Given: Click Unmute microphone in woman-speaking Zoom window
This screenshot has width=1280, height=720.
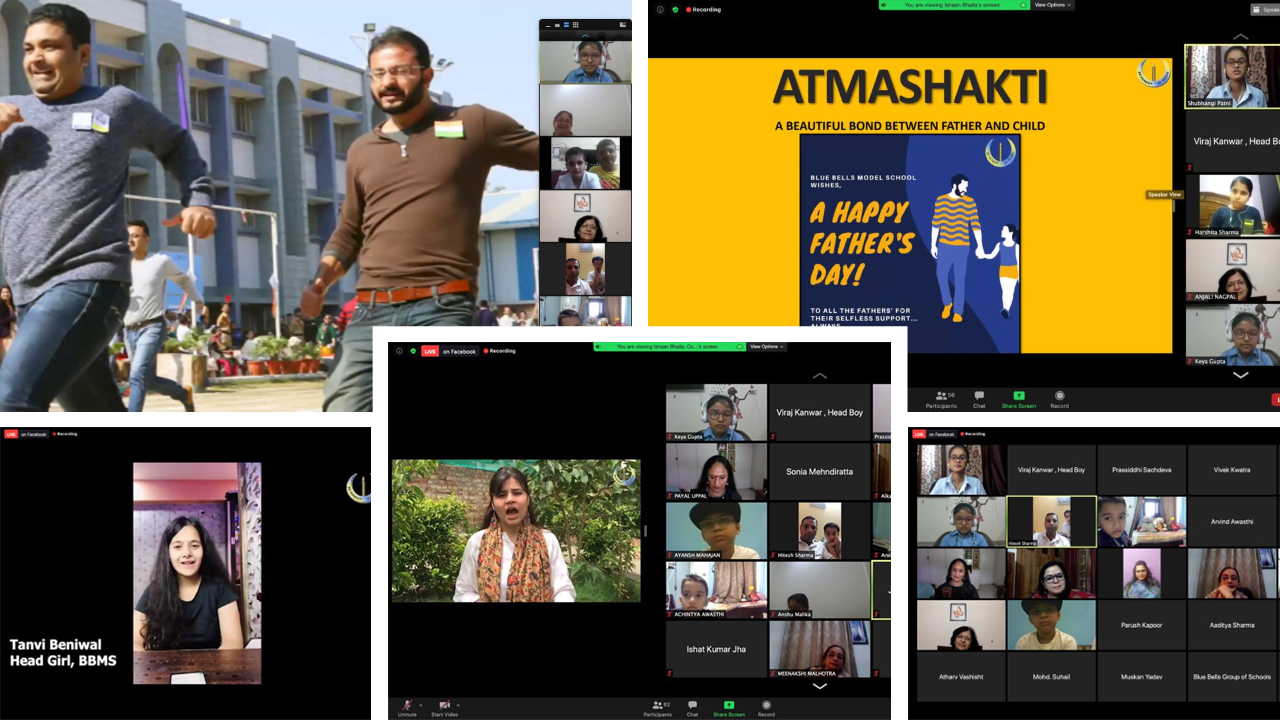Looking at the screenshot, I should click(407, 708).
